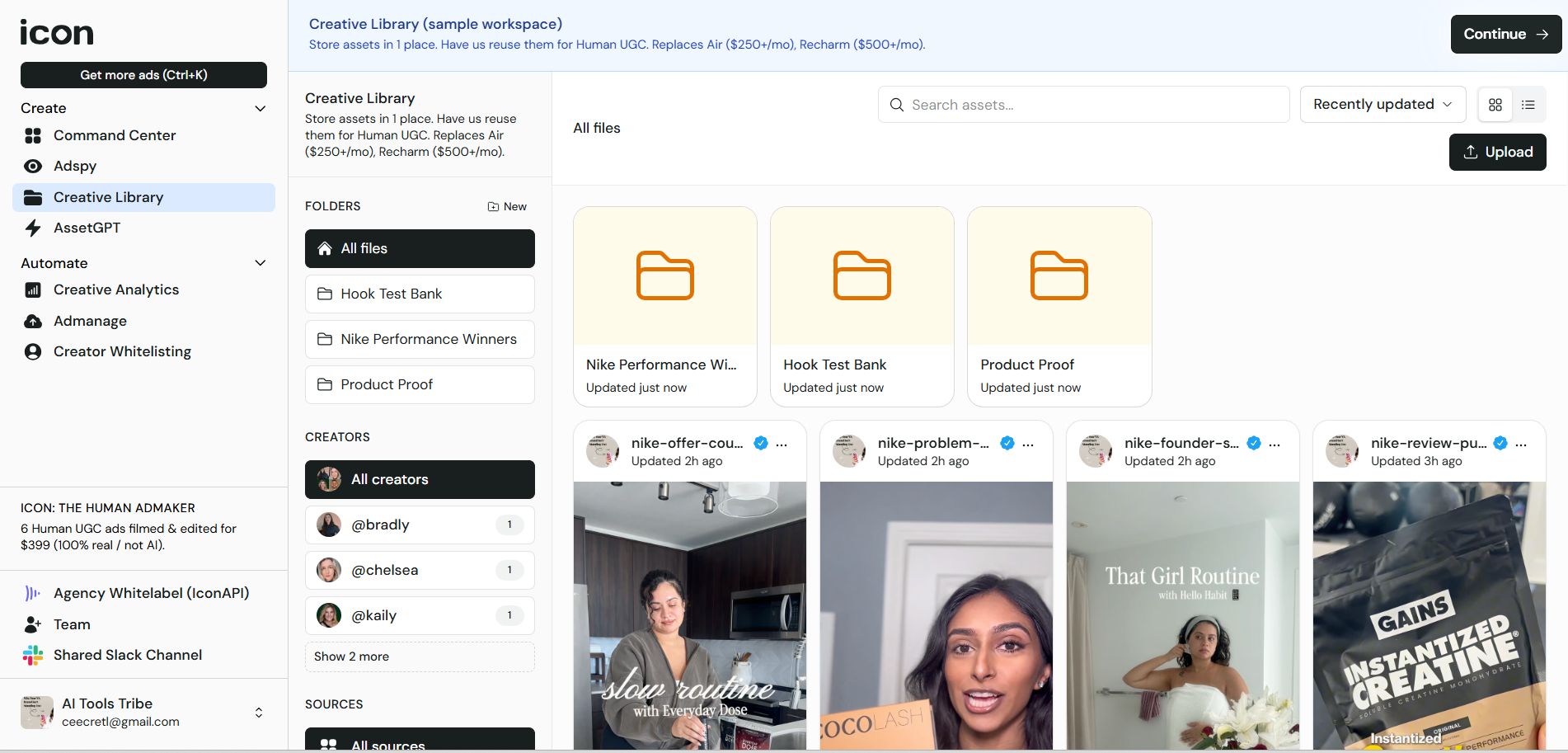
Task: Click the icon logo in the sidebar
Action: click(57, 33)
